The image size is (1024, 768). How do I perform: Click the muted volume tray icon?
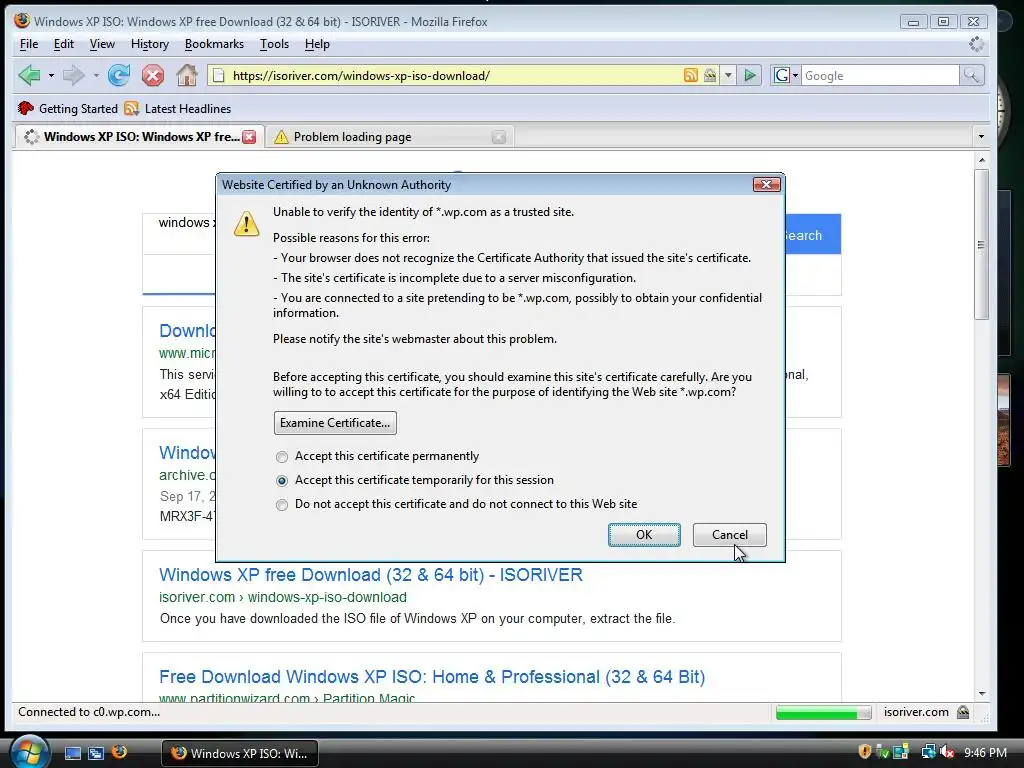point(948,752)
